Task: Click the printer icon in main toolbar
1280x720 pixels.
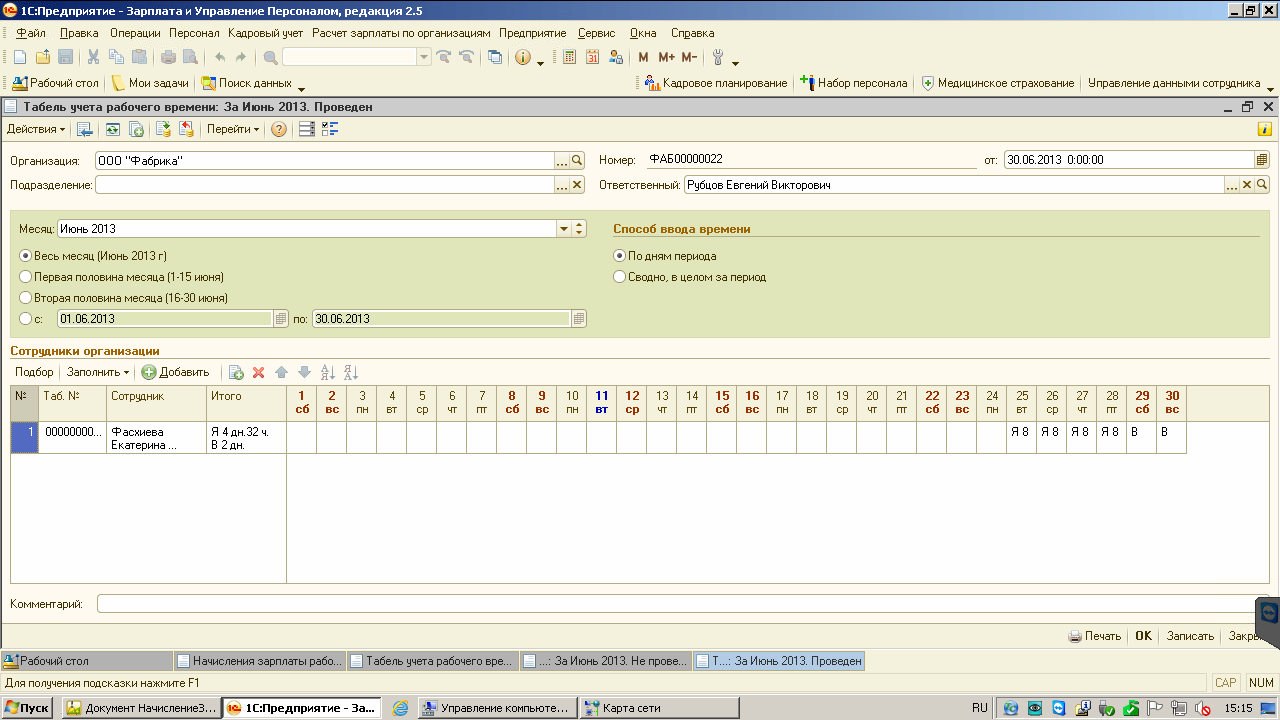Action: point(168,57)
